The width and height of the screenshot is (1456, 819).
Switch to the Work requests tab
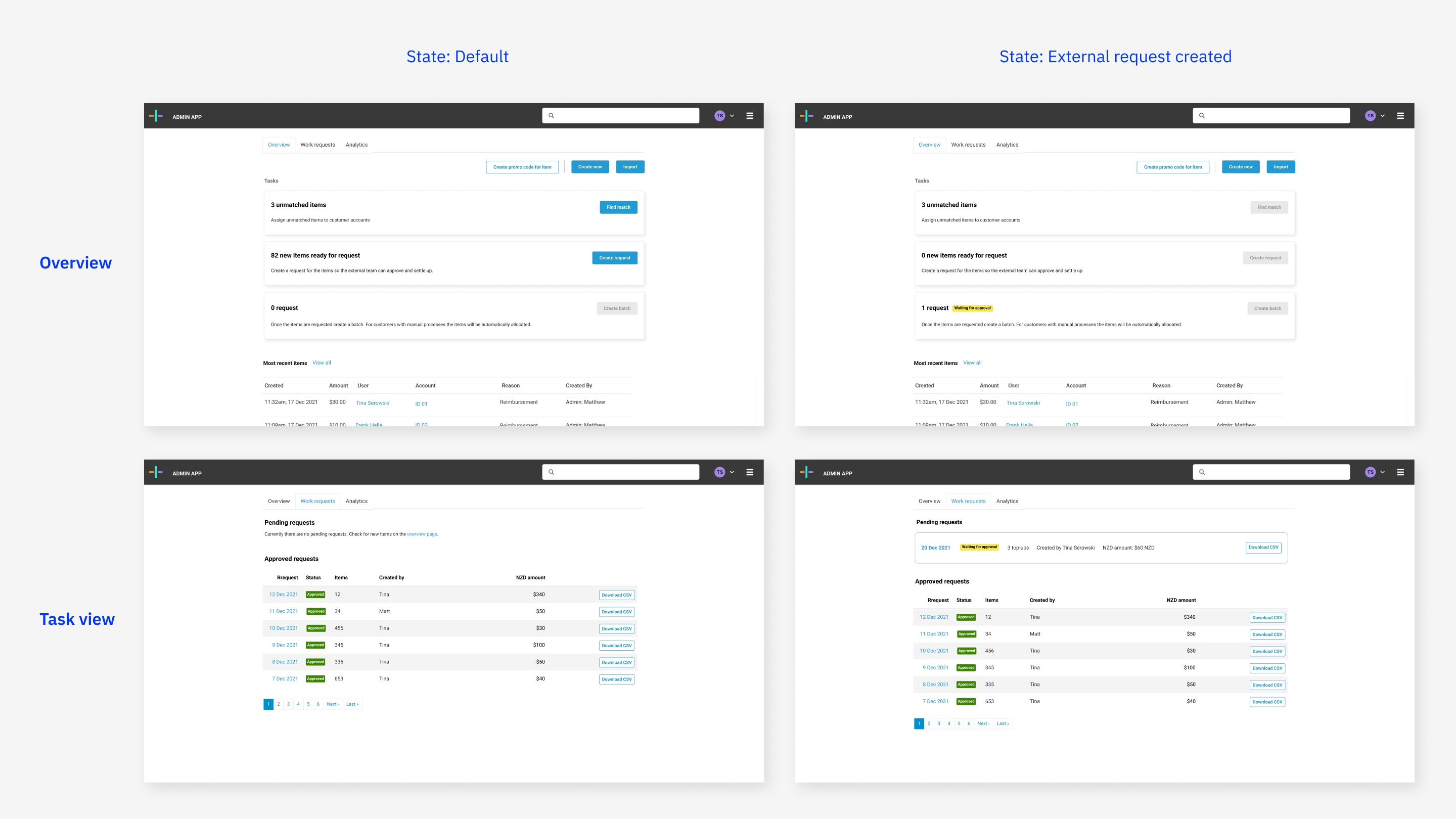coord(317,144)
